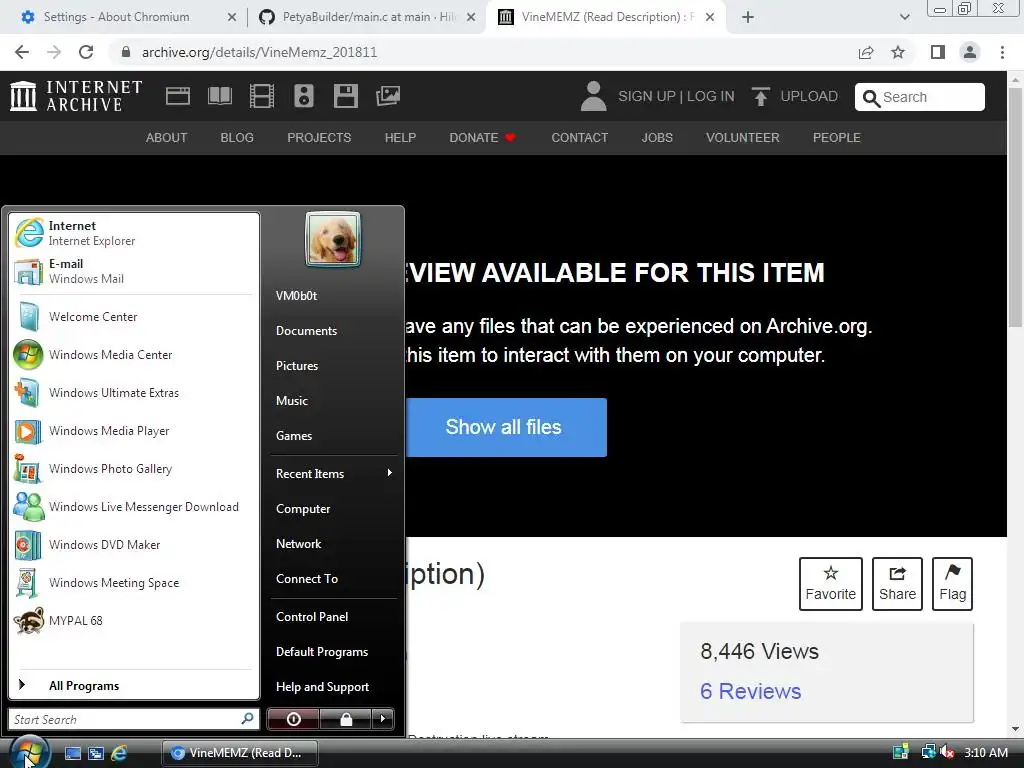Click the address bar URL
Viewport: 1024px width, 768px height.
(x=259, y=52)
